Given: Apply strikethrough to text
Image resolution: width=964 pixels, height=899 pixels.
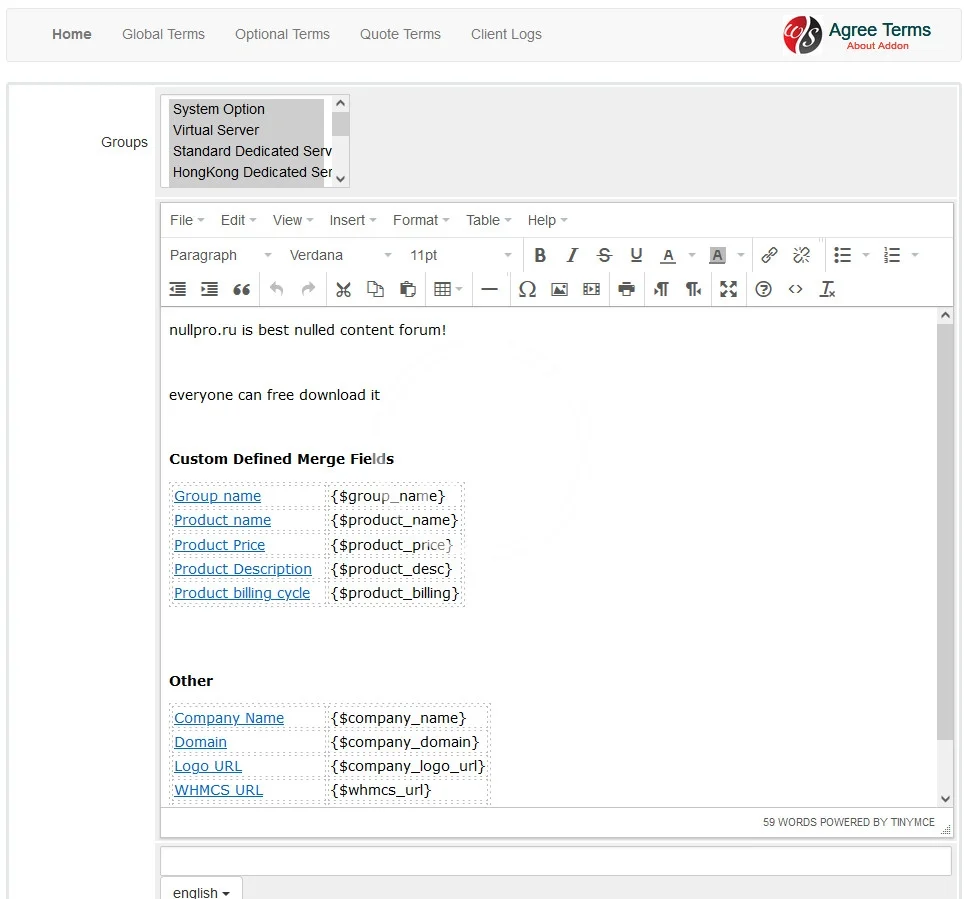Looking at the screenshot, I should coord(604,255).
